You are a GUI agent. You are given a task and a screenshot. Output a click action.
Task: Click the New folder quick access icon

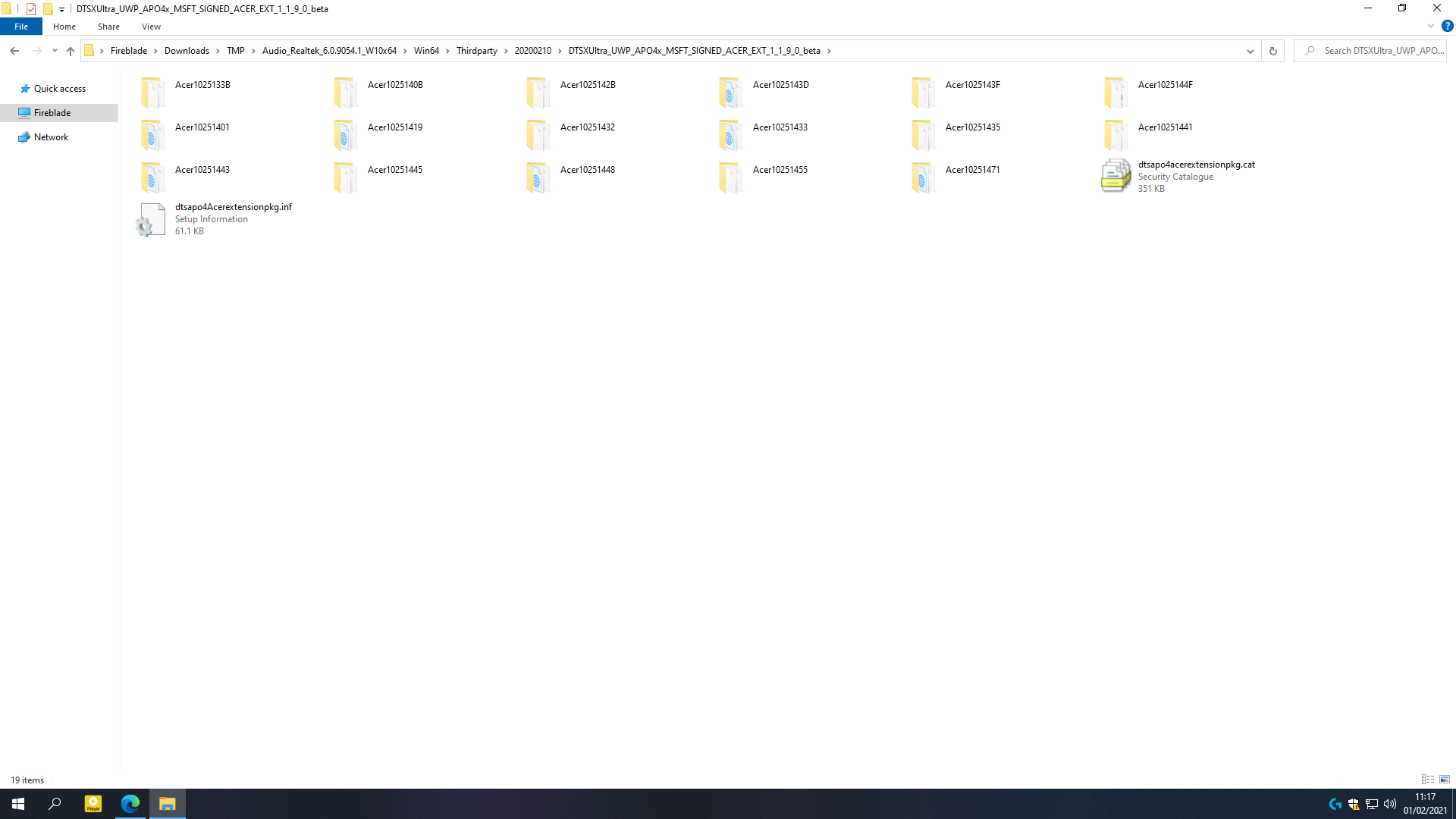[47, 9]
